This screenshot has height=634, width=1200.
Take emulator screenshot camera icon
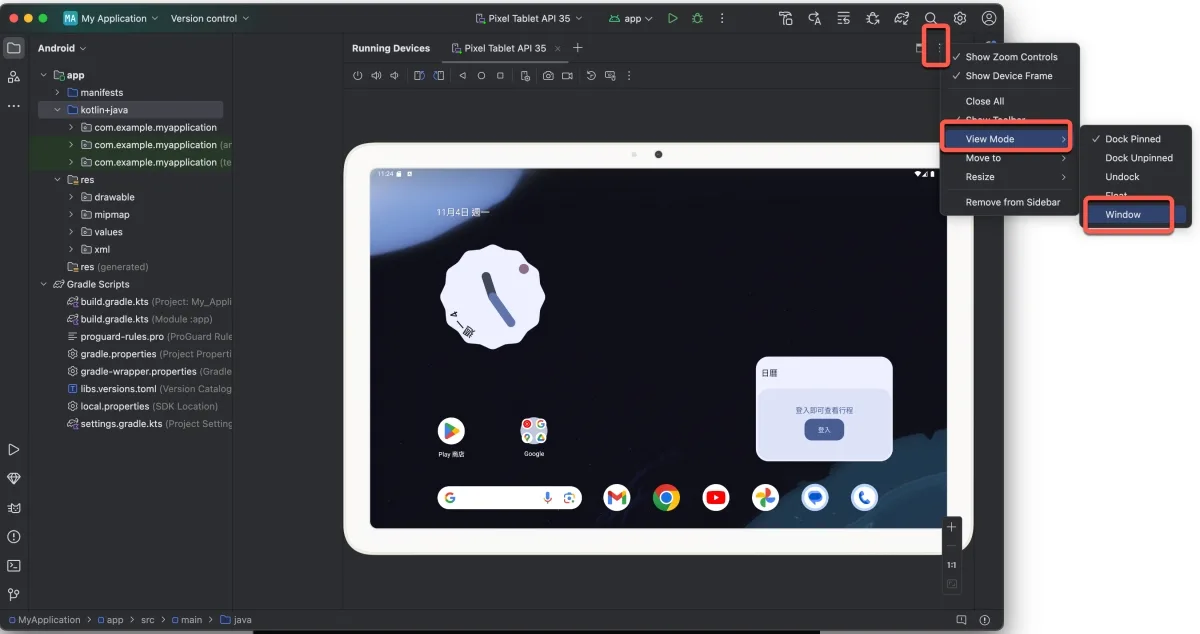[548, 75]
